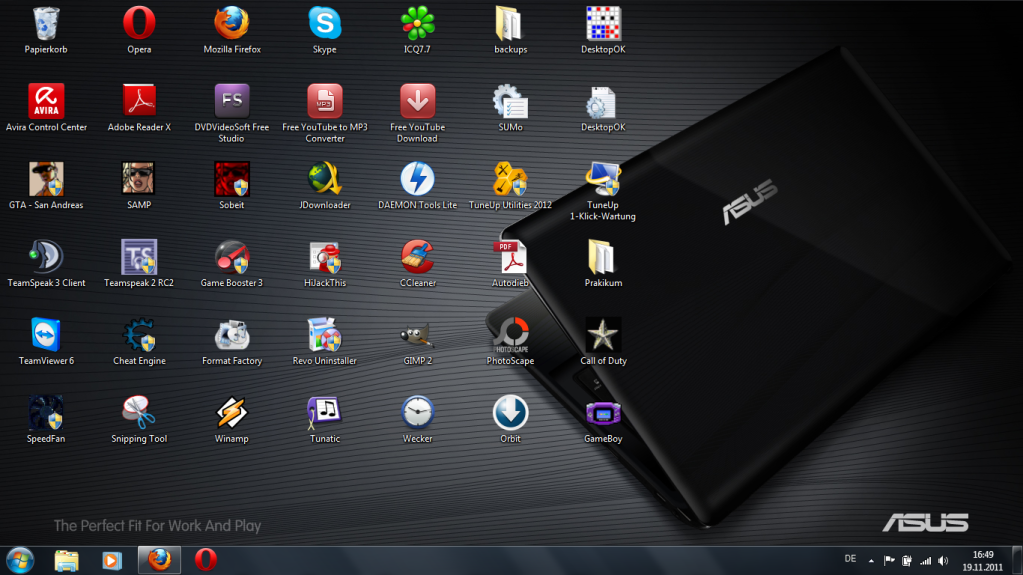Image resolution: width=1023 pixels, height=575 pixels.
Task: Open the Avira Control Center icon
Action: (x=46, y=101)
